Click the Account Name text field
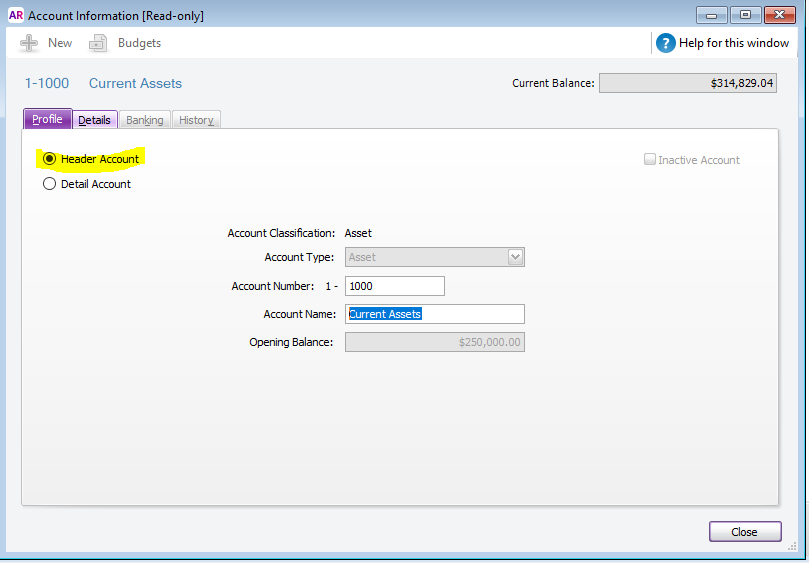Viewport: 809px width, 563px height. (434, 314)
